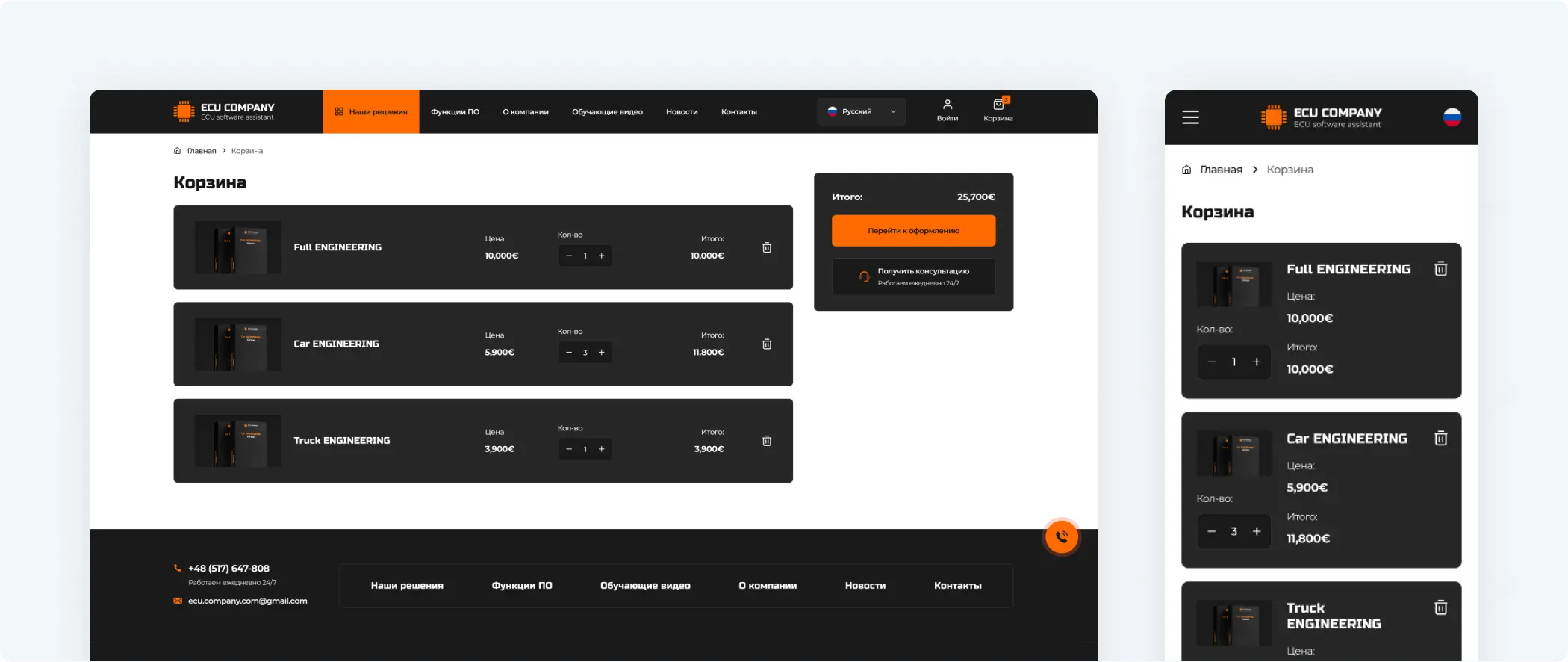Increase Car ENGINEERING quantity on desktop
Screen dimensions: 1568x662
click(602, 353)
